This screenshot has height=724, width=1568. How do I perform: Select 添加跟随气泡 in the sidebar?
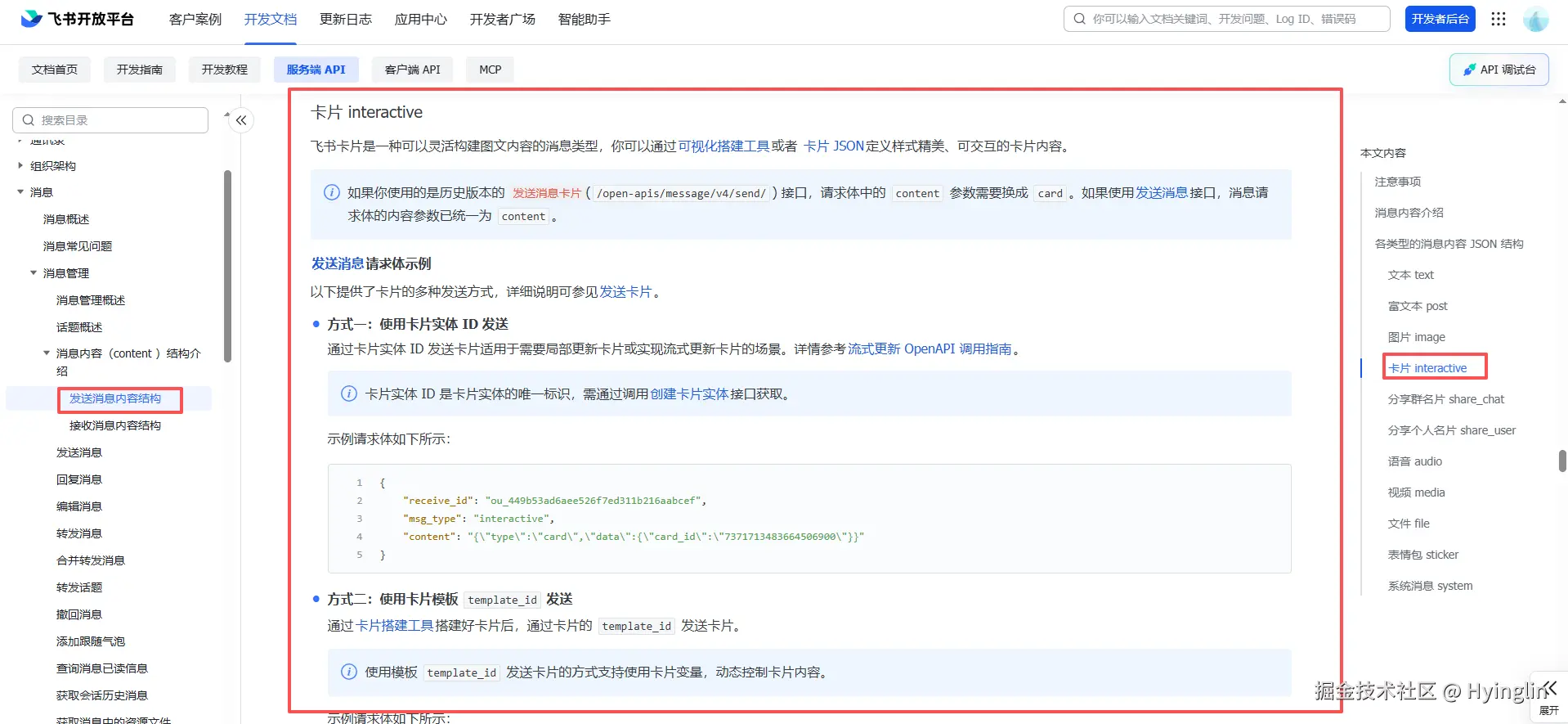[x=91, y=641]
